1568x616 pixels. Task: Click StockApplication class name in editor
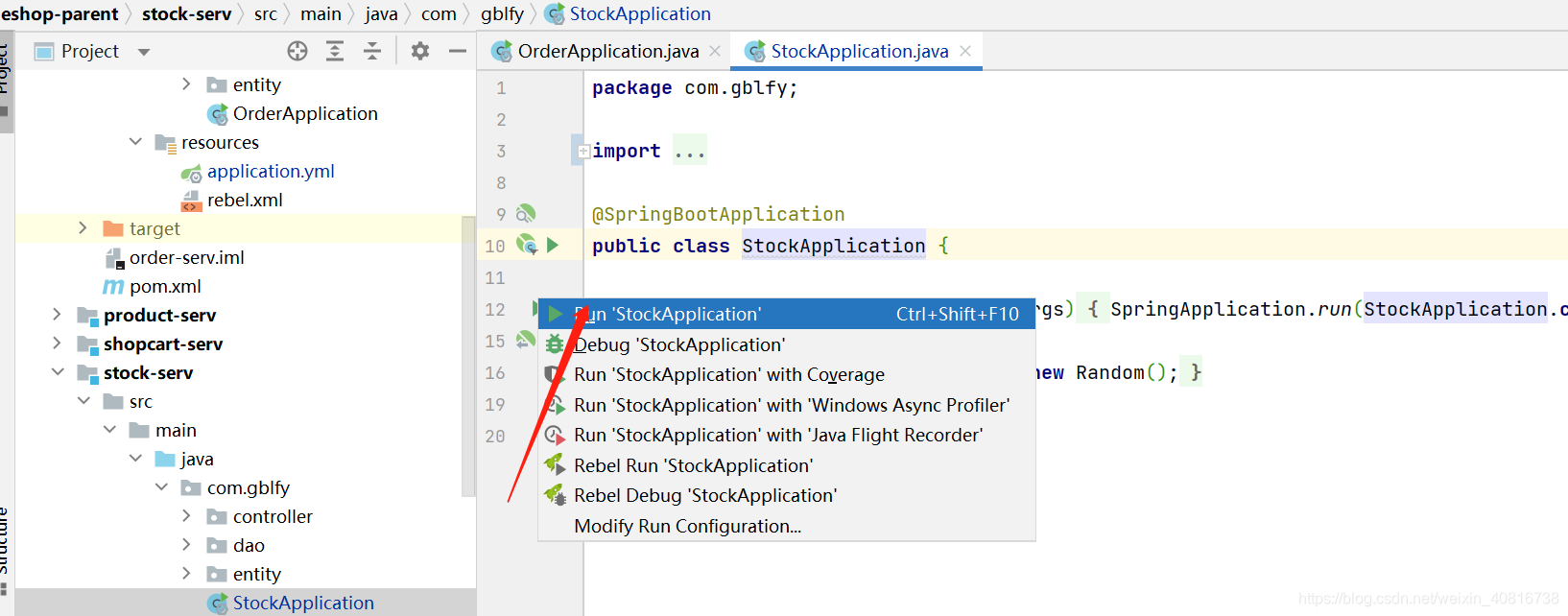click(834, 246)
